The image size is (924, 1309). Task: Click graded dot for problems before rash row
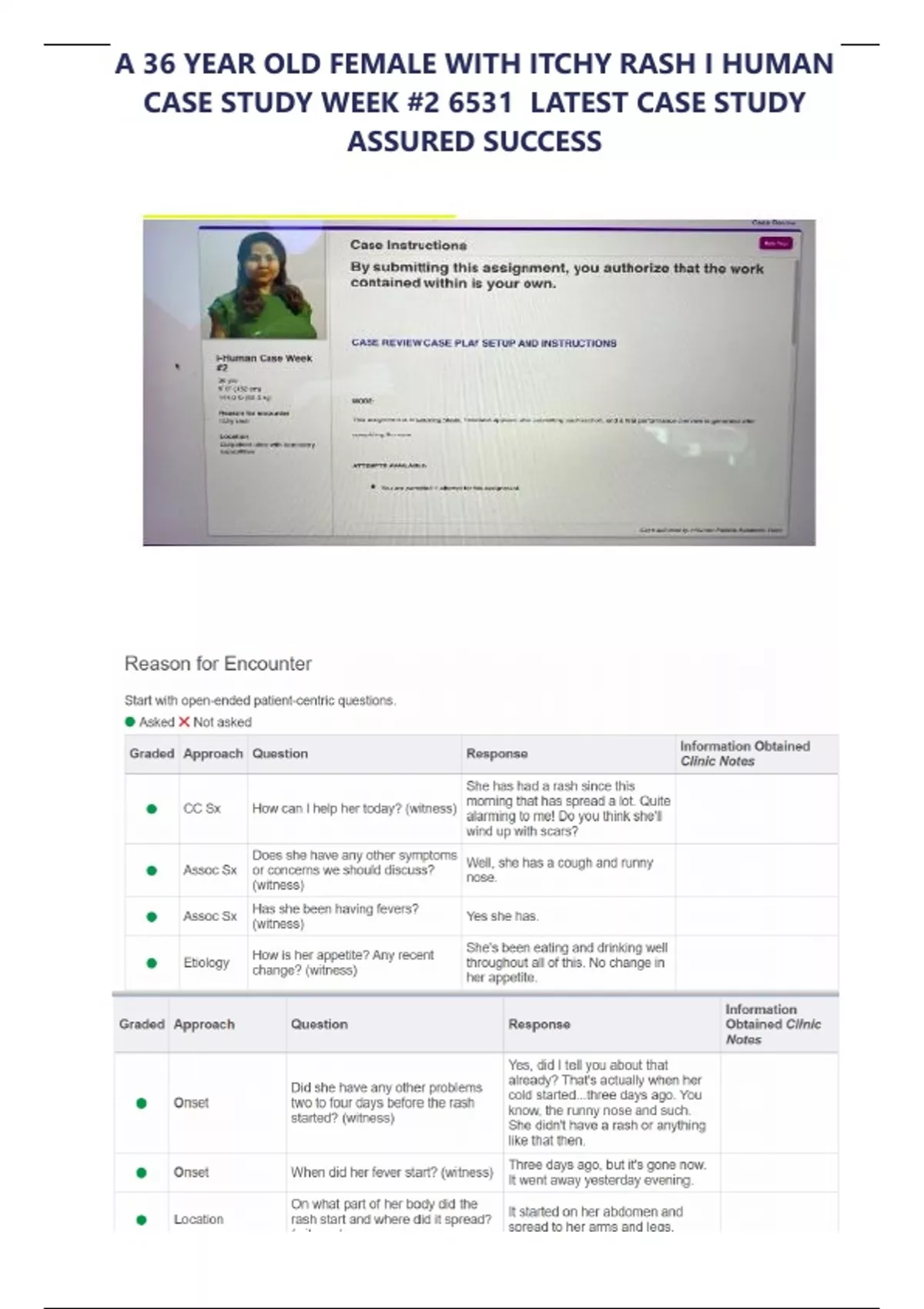[141, 1103]
